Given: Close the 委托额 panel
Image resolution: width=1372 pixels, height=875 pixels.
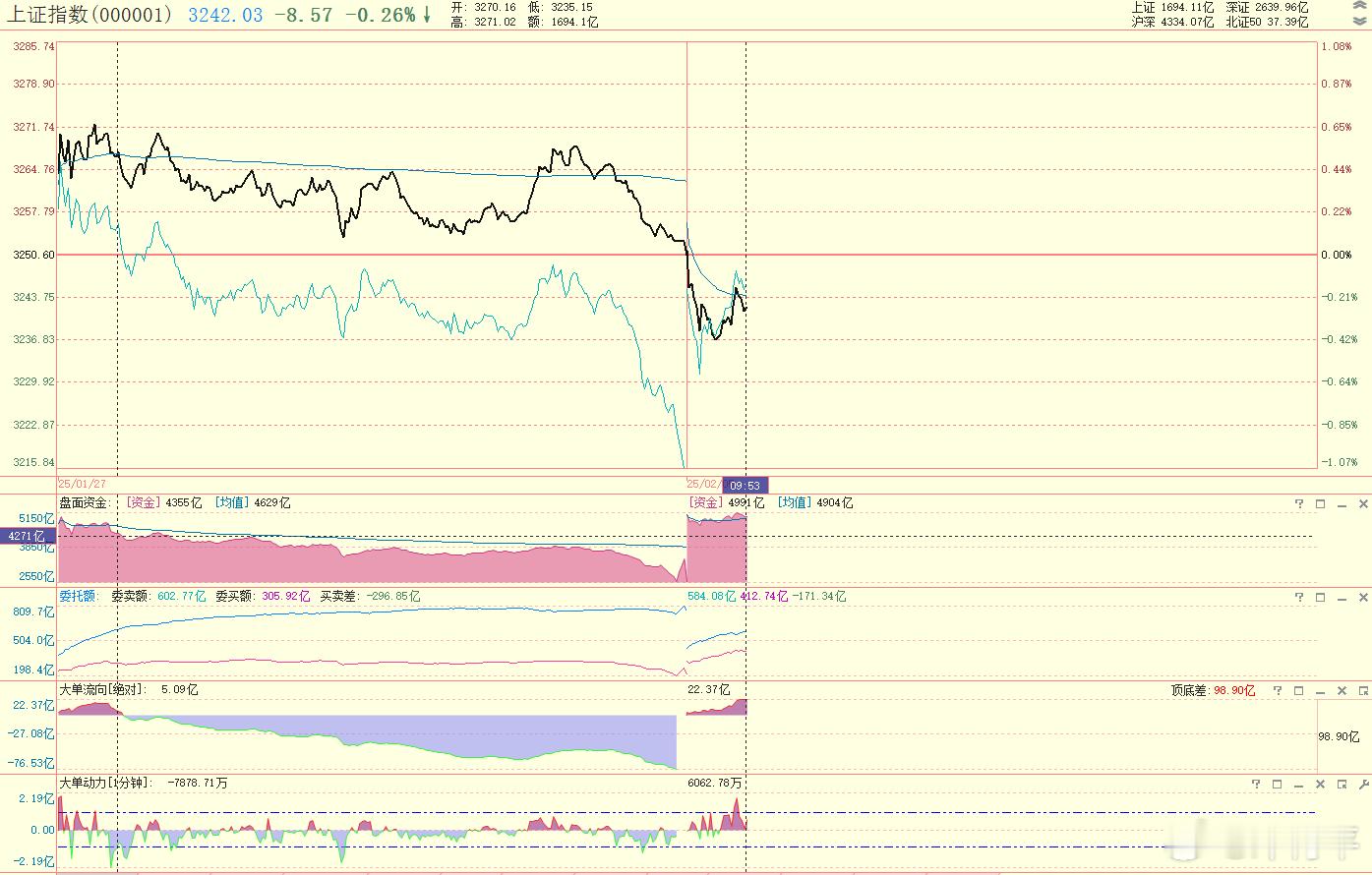Looking at the screenshot, I should pos(1363,597).
